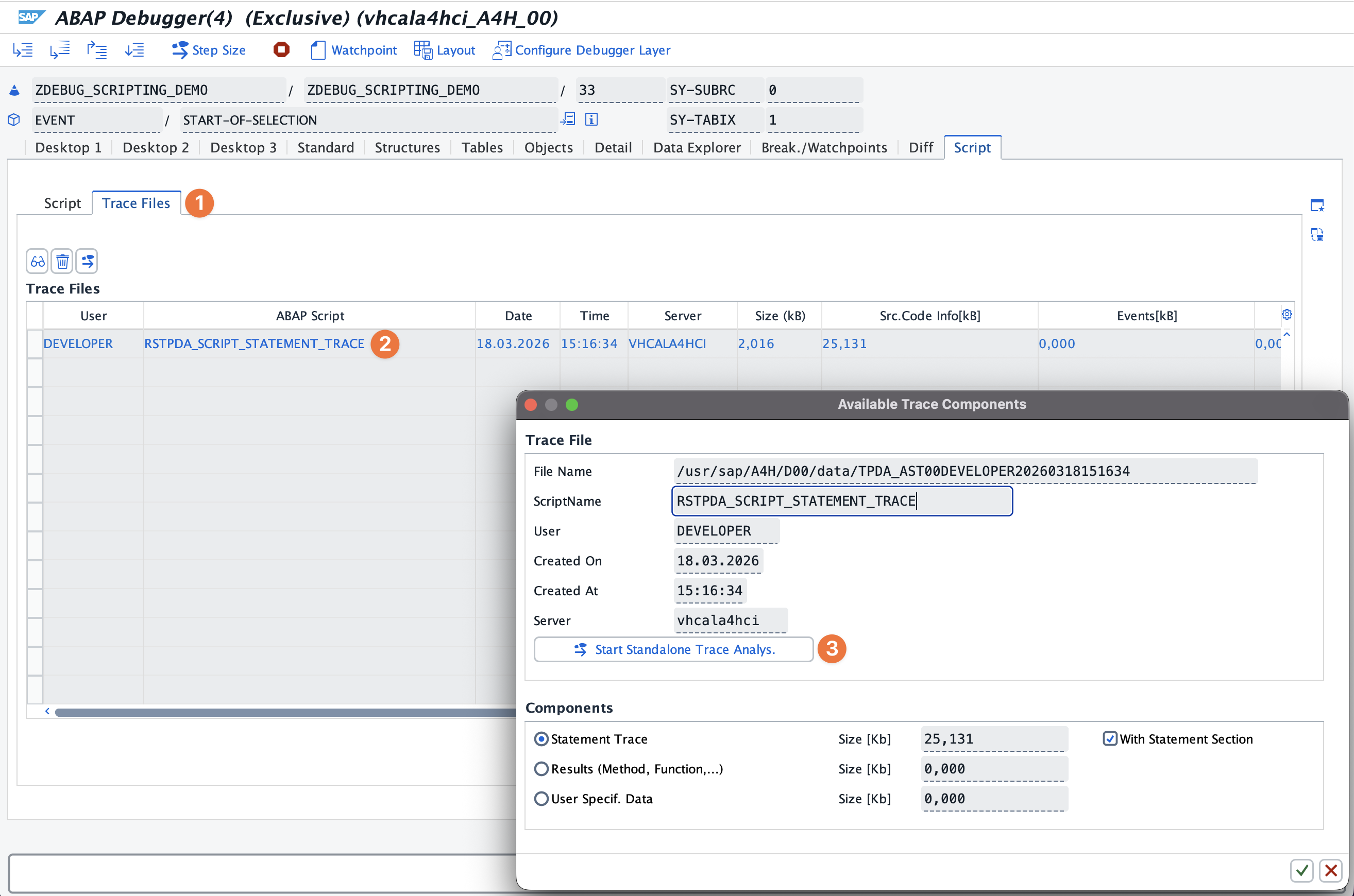The width and height of the screenshot is (1354, 896).
Task: Click RSTPDA_SCRIPT_STATEMENT_TRACE link in table
Action: click(254, 343)
